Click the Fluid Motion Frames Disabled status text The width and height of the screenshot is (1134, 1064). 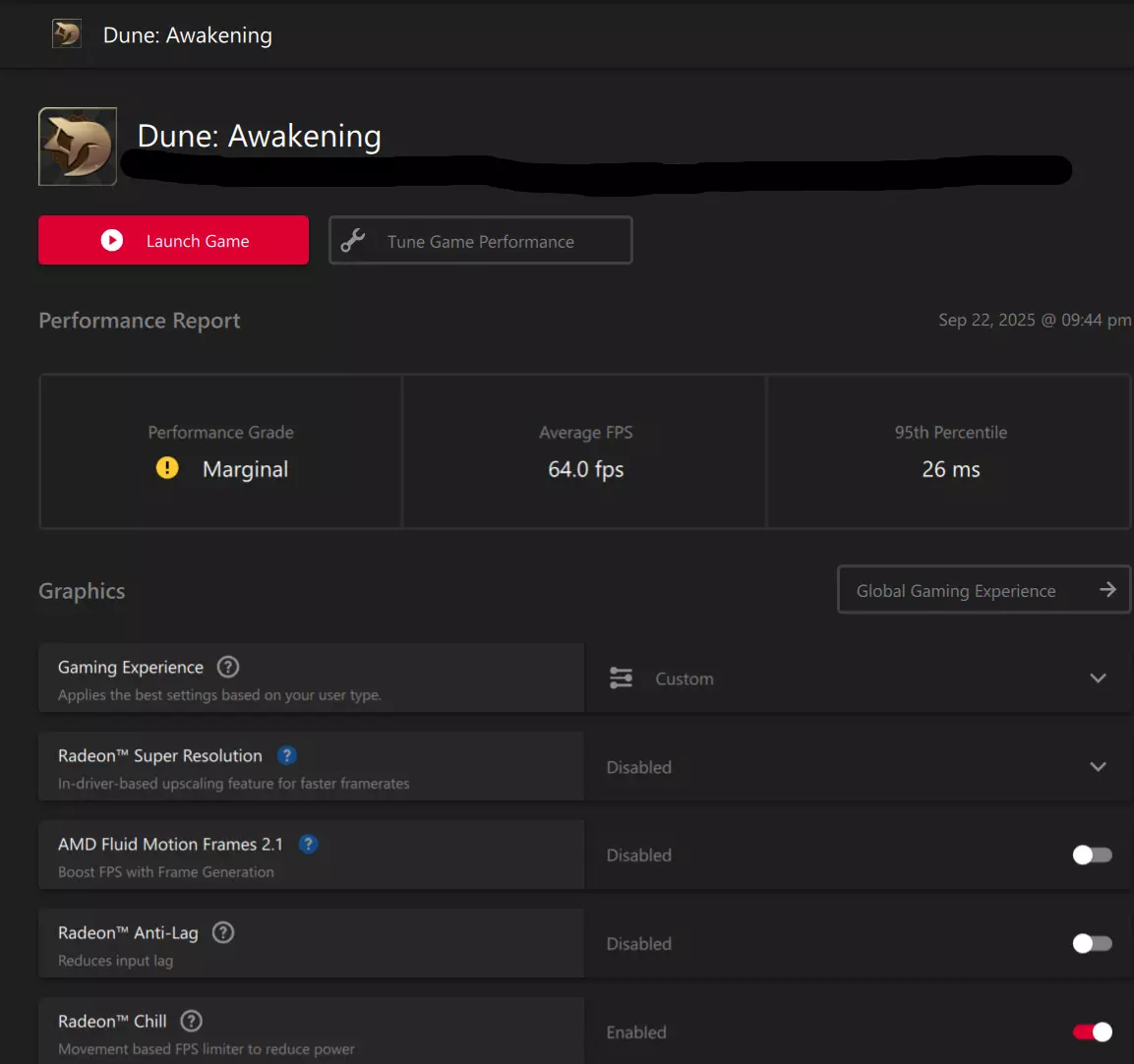coord(638,855)
